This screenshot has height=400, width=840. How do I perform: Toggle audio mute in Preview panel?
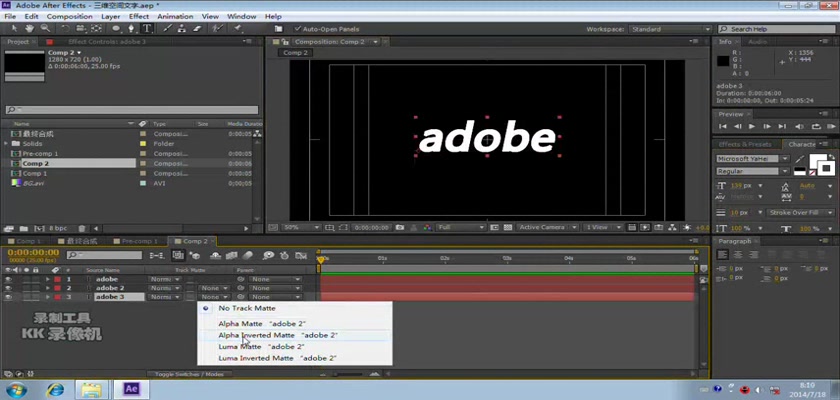tap(800, 126)
